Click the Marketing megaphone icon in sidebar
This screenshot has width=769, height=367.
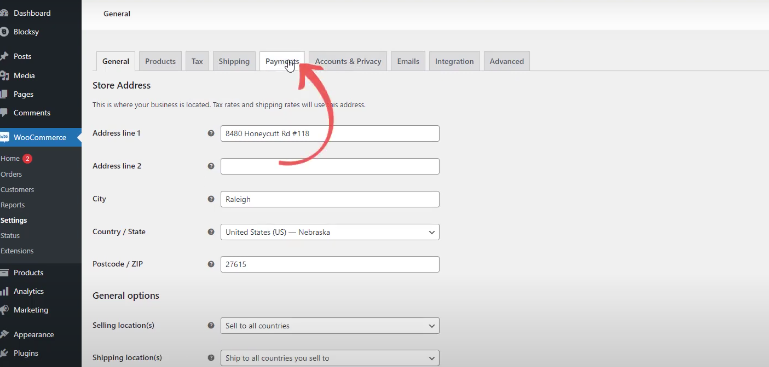pos(4,310)
